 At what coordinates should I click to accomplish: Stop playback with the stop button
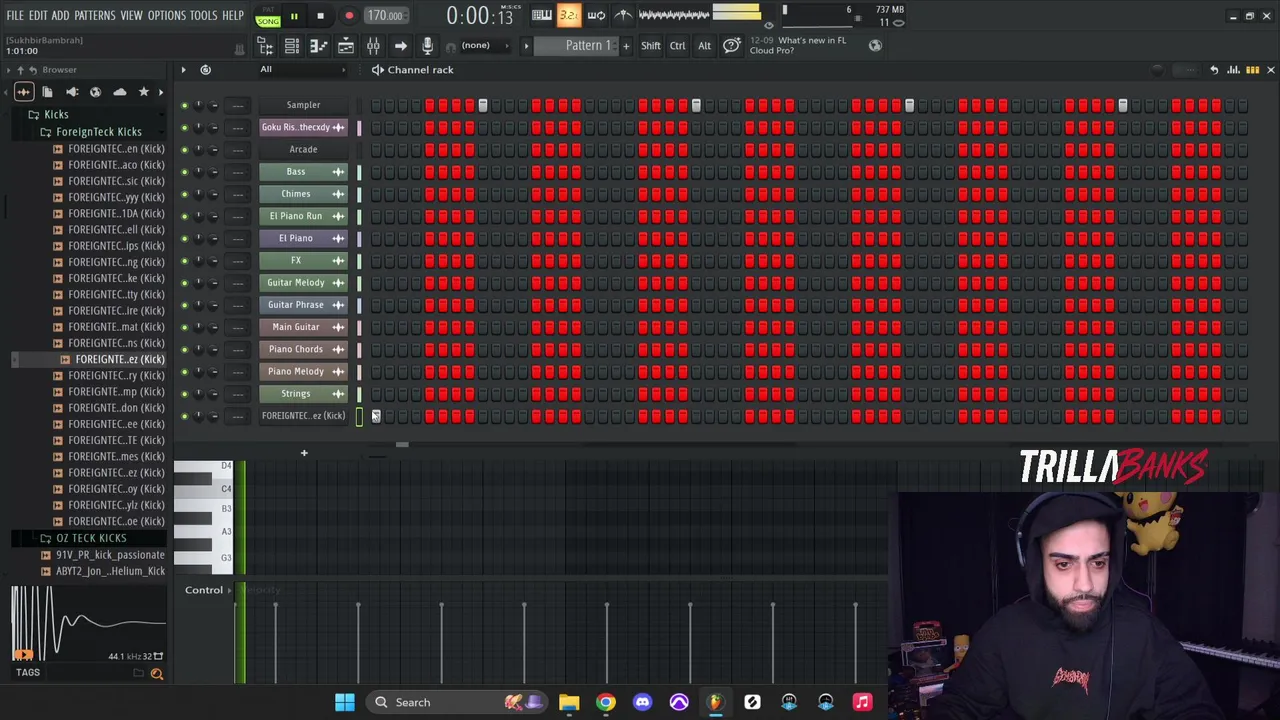[x=320, y=16]
